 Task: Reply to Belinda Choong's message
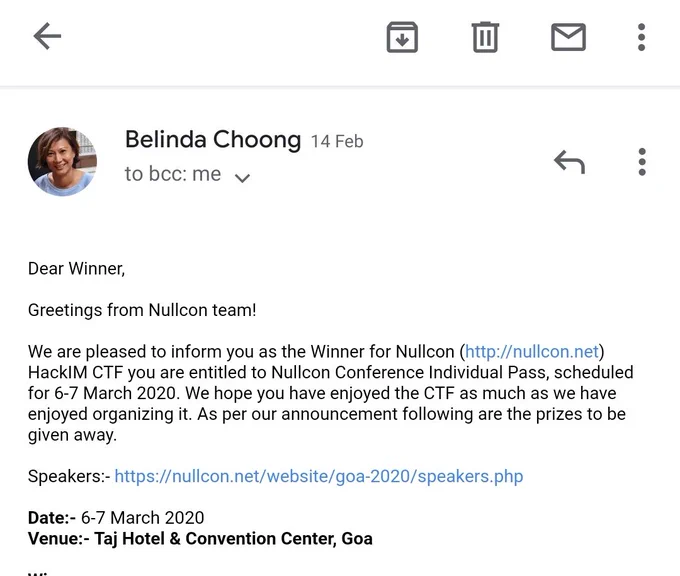click(x=569, y=162)
